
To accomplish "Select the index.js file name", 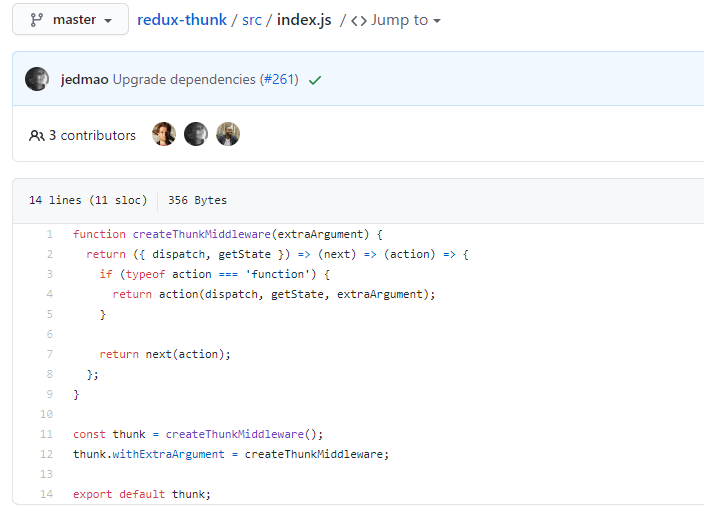I will 304,20.
